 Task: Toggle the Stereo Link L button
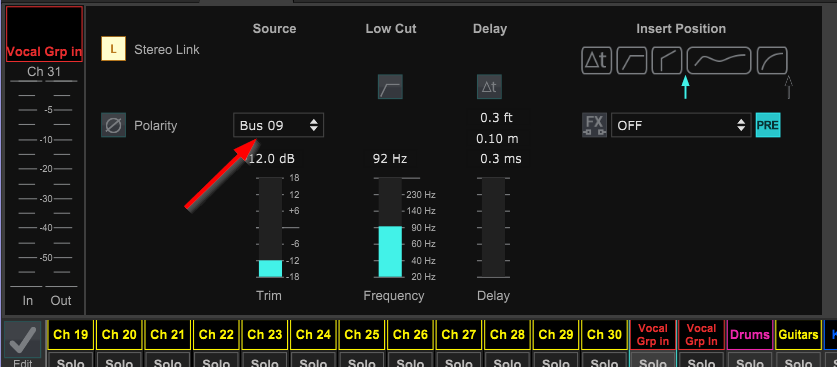point(113,49)
